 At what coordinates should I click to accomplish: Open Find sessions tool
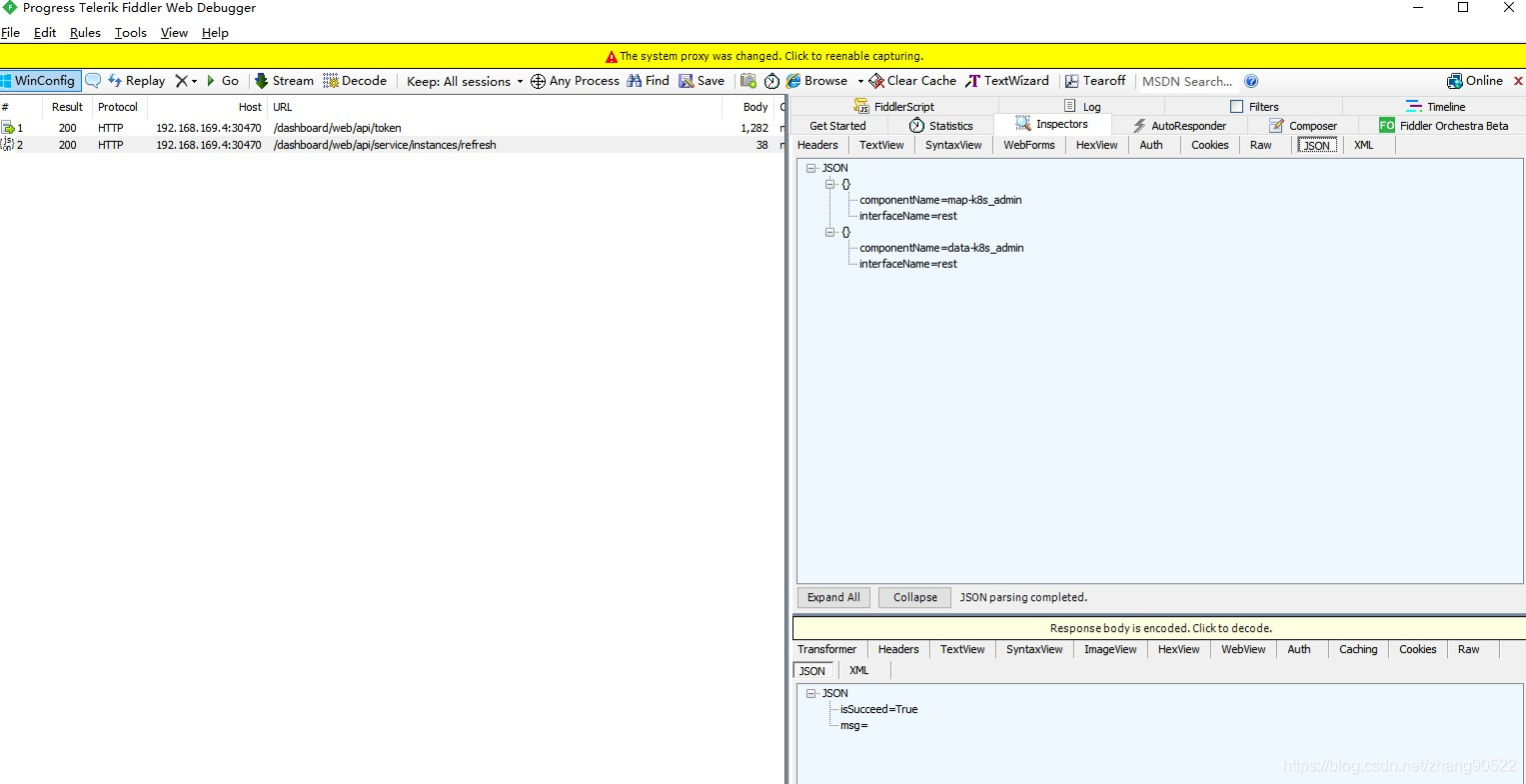[648, 81]
